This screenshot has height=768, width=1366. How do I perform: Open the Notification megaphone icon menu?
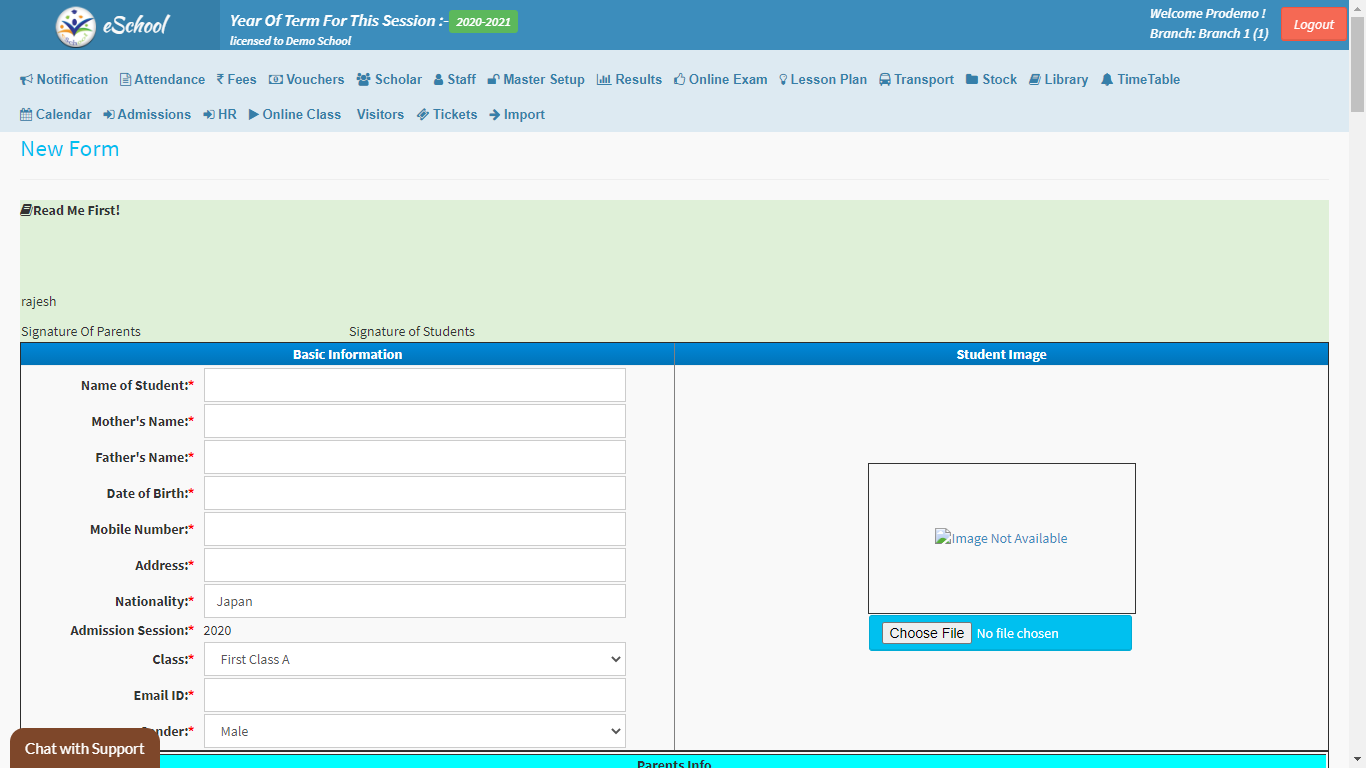(27, 80)
